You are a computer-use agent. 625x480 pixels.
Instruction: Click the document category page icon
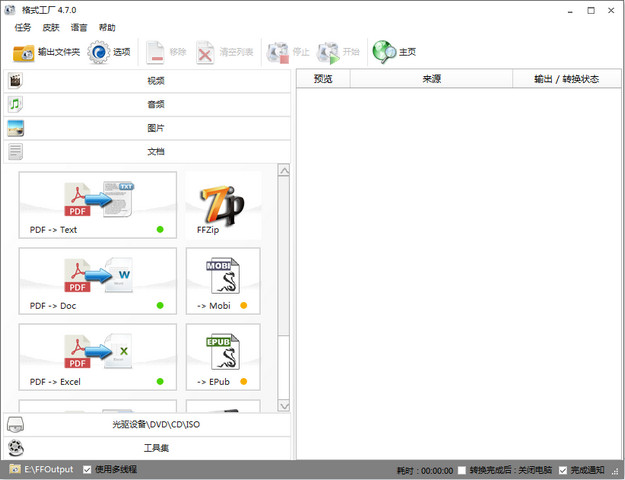(16, 151)
